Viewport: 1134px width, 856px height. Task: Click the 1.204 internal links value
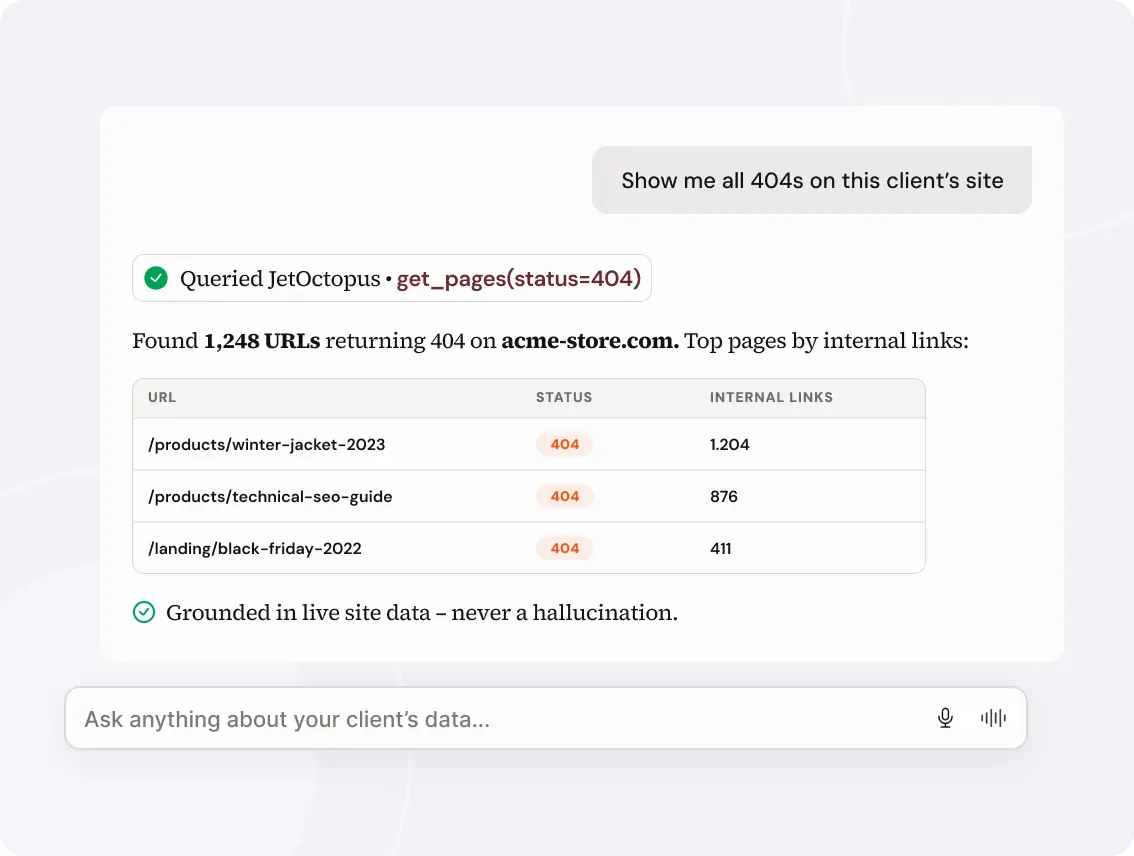coord(730,445)
